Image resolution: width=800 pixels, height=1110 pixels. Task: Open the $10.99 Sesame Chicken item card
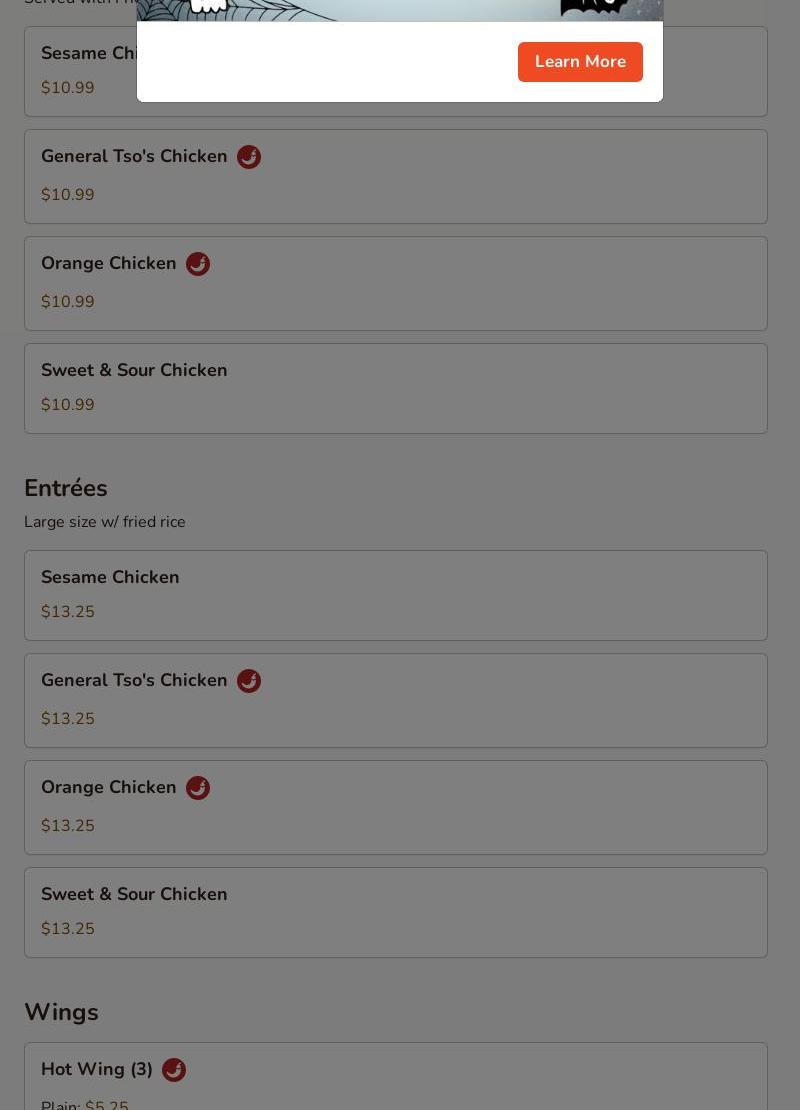point(396,71)
